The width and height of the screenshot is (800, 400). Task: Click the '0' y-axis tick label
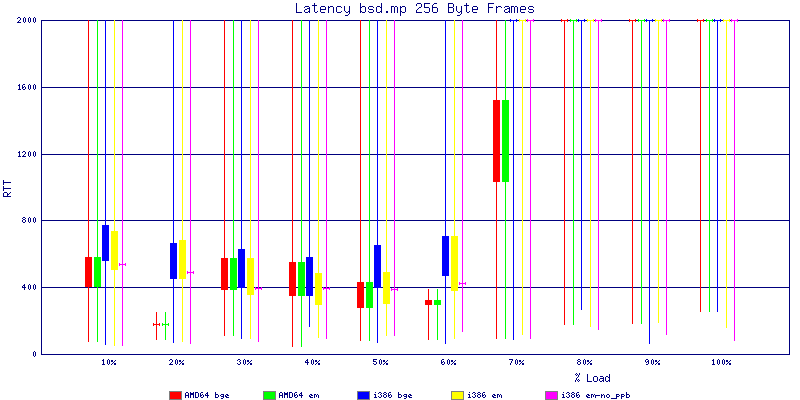point(33,354)
